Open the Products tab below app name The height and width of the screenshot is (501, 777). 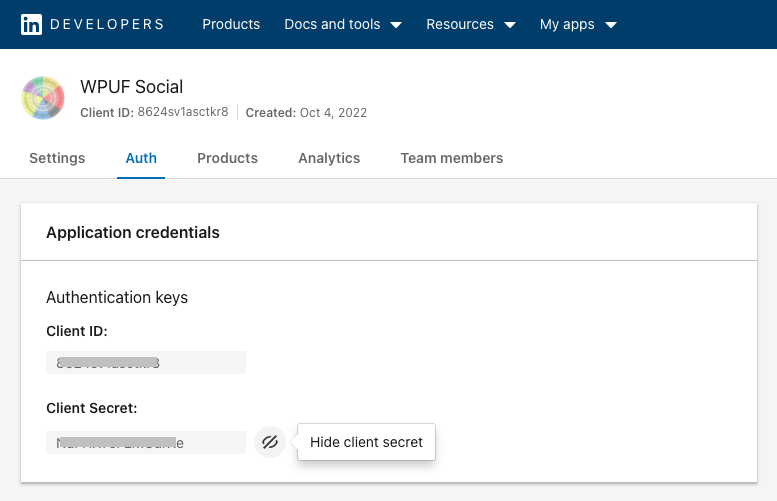[227, 158]
